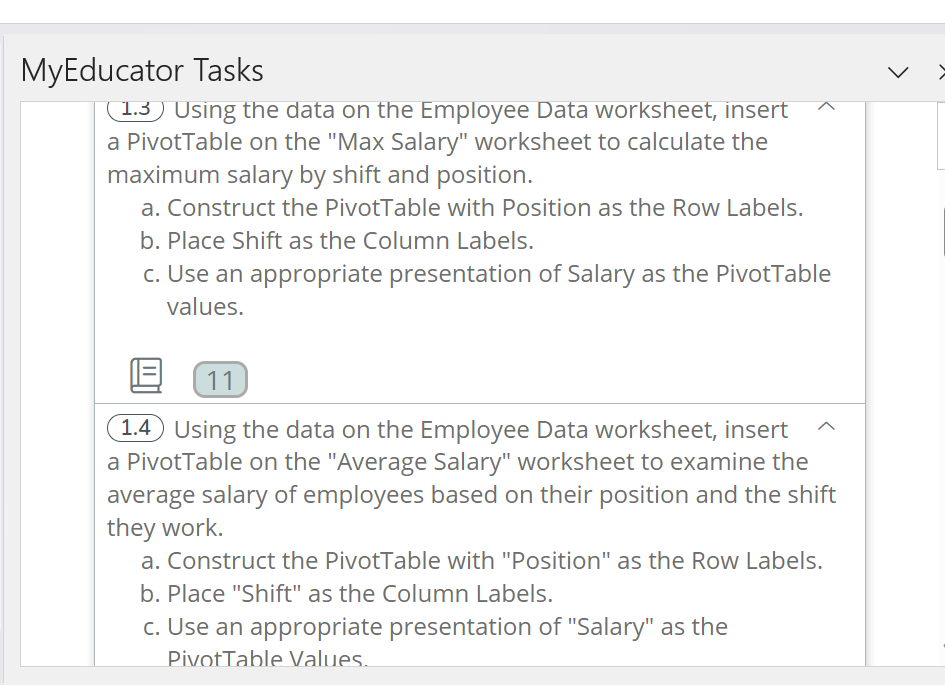Click the MyEducator Tasks pane title
Screen dimensions: 945x686
pyautogui.click(x=142, y=70)
